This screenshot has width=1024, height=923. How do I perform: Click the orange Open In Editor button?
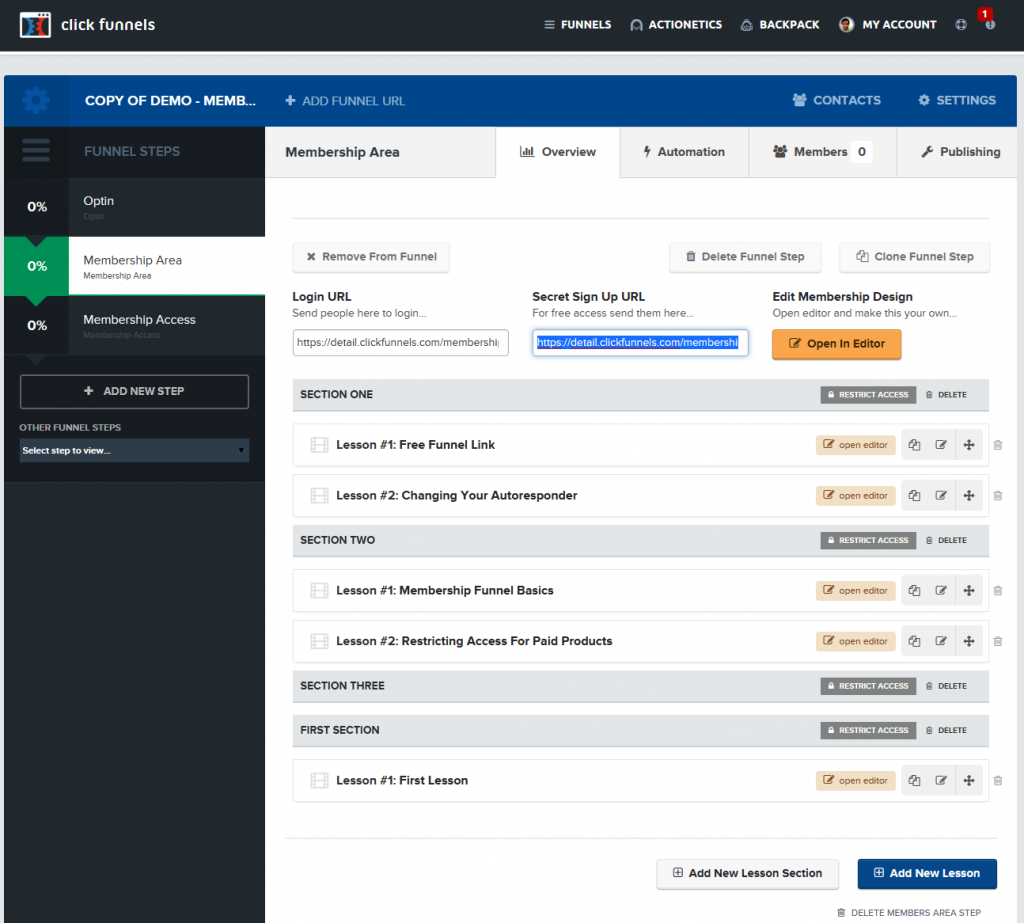point(836,343)
